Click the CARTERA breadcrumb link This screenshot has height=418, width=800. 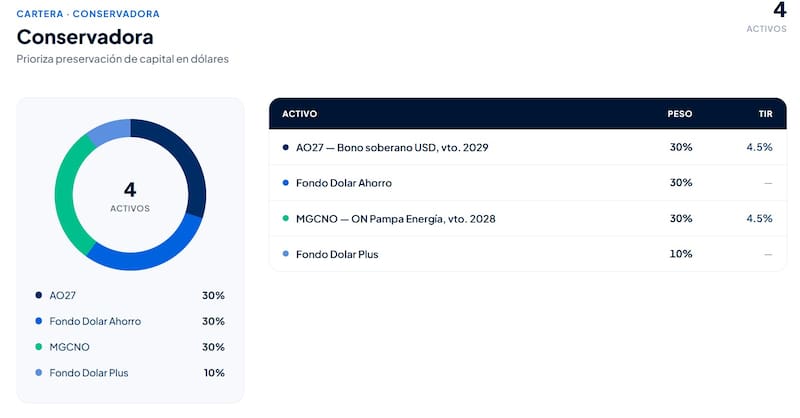40,14
